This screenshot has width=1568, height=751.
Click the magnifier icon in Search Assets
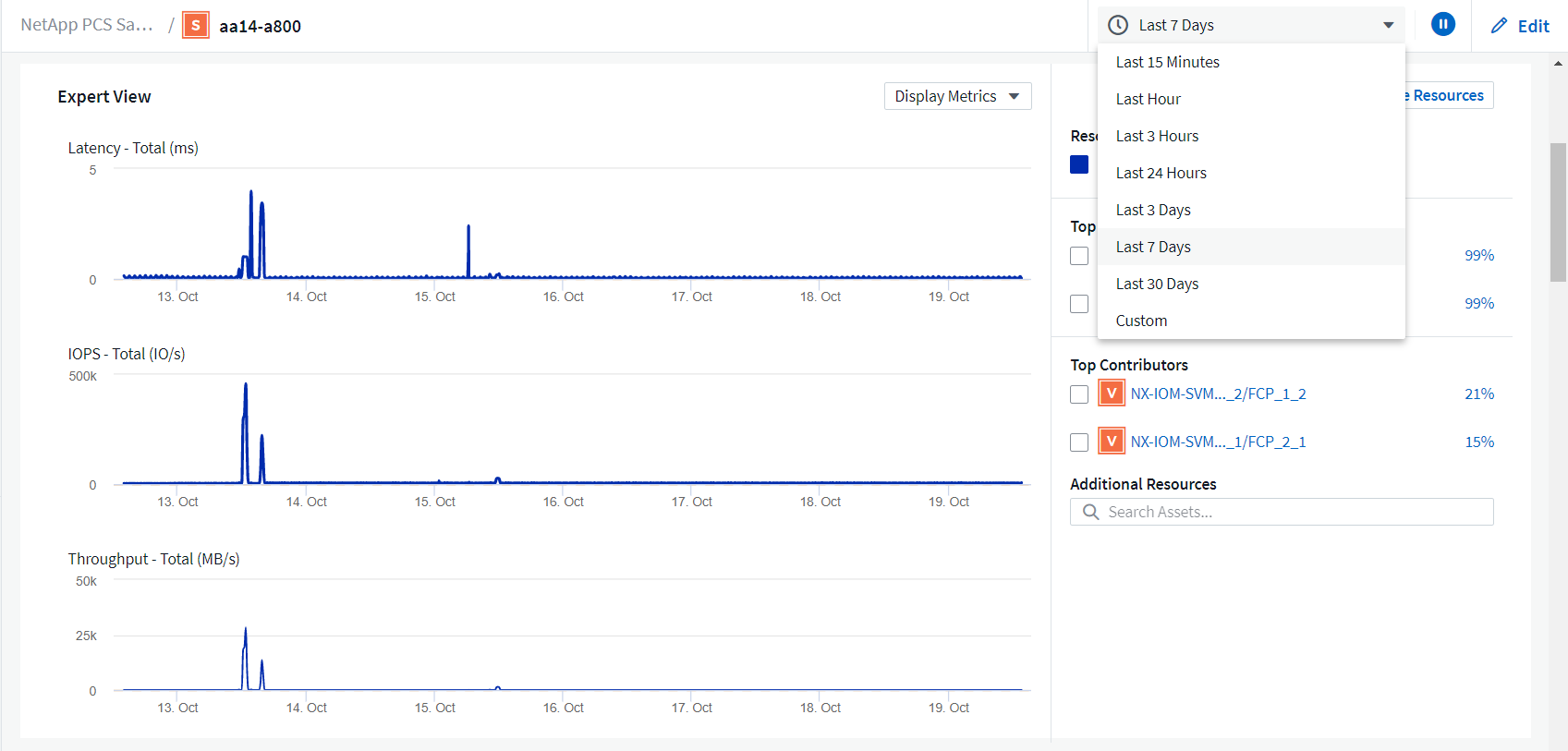[1090, 512]
